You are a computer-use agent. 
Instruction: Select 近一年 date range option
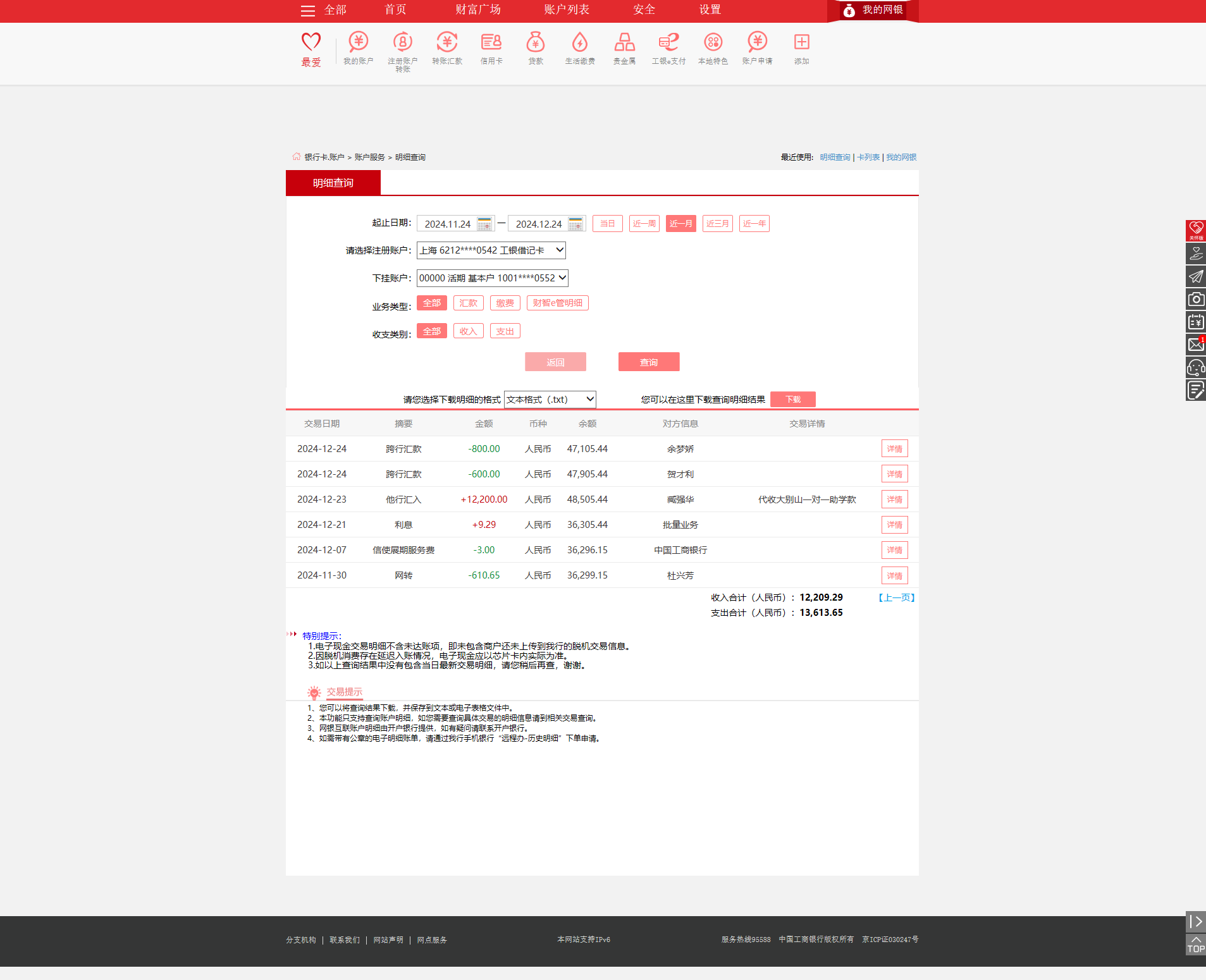(x=754, y=224)
